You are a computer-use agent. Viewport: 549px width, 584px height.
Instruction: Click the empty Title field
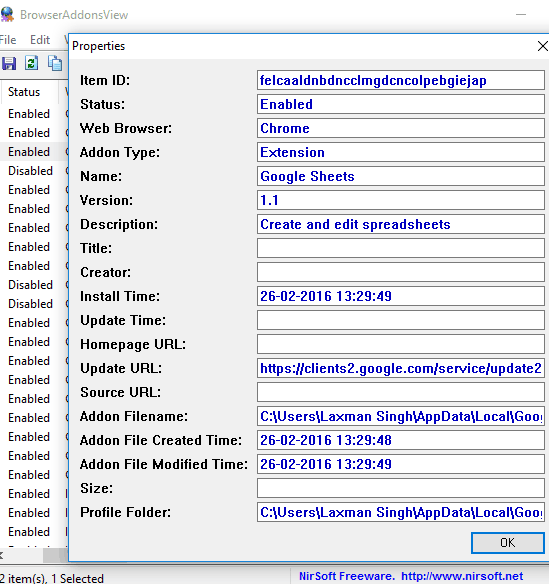[401, 248]
